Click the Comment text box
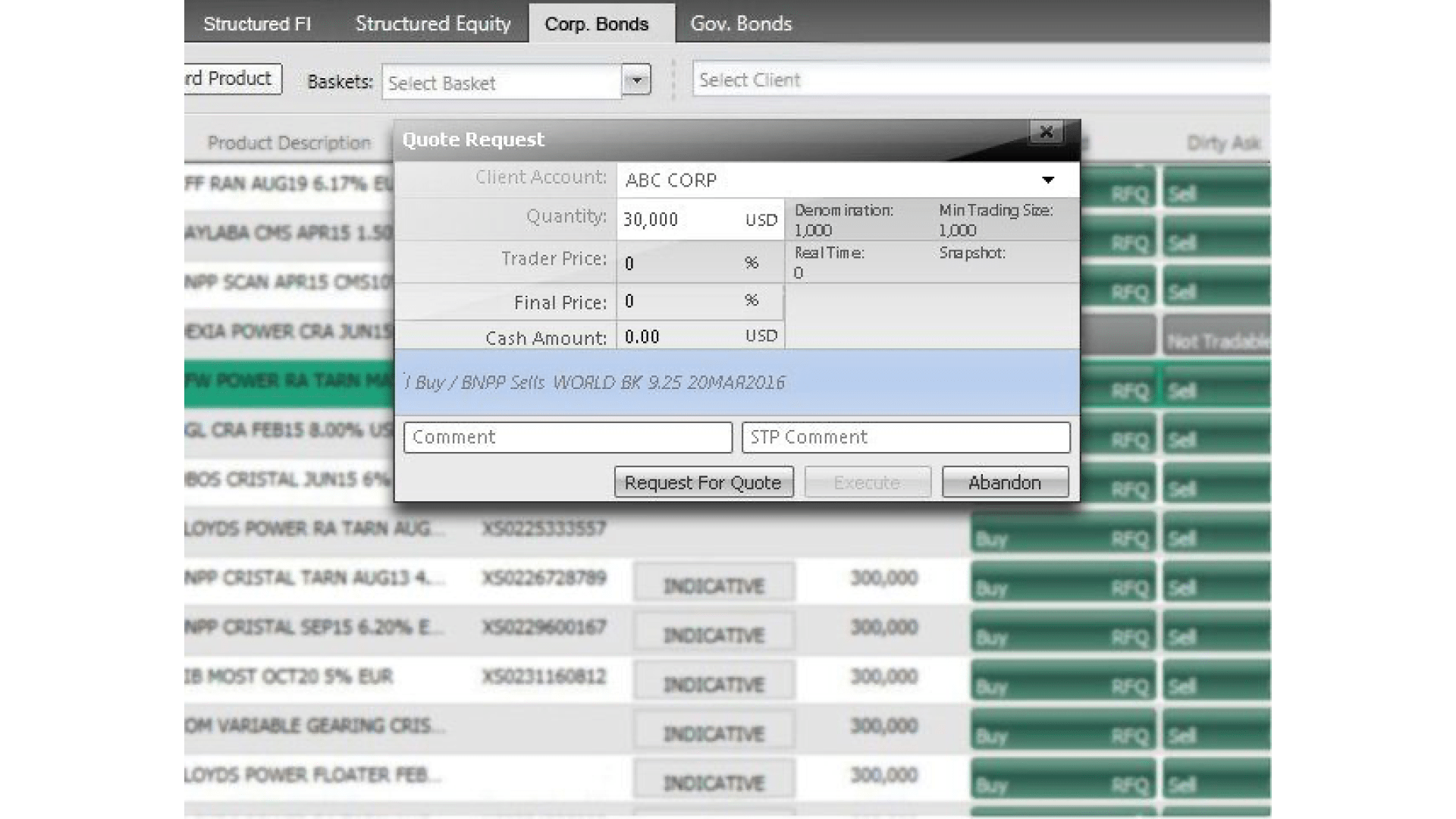The height and width of the screenshot is (819, 1456). tap(567, 438)
